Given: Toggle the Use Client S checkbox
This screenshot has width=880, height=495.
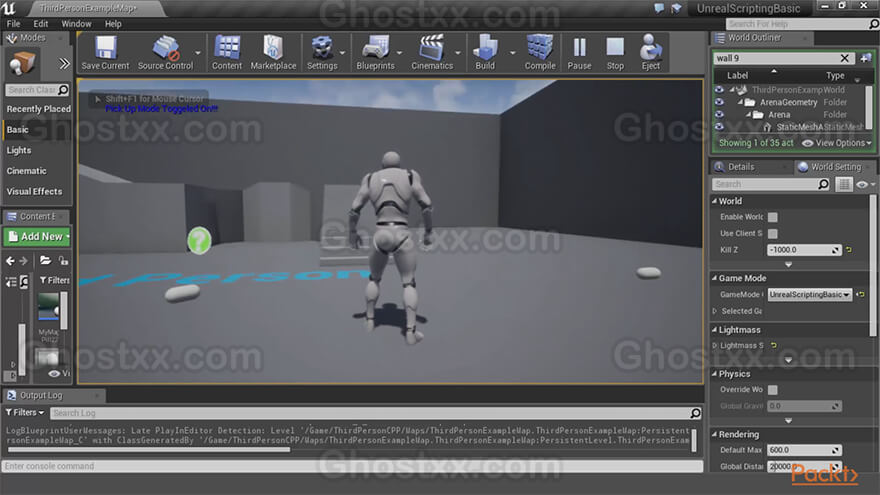Looking at the screenshot, I should (773, 233).
